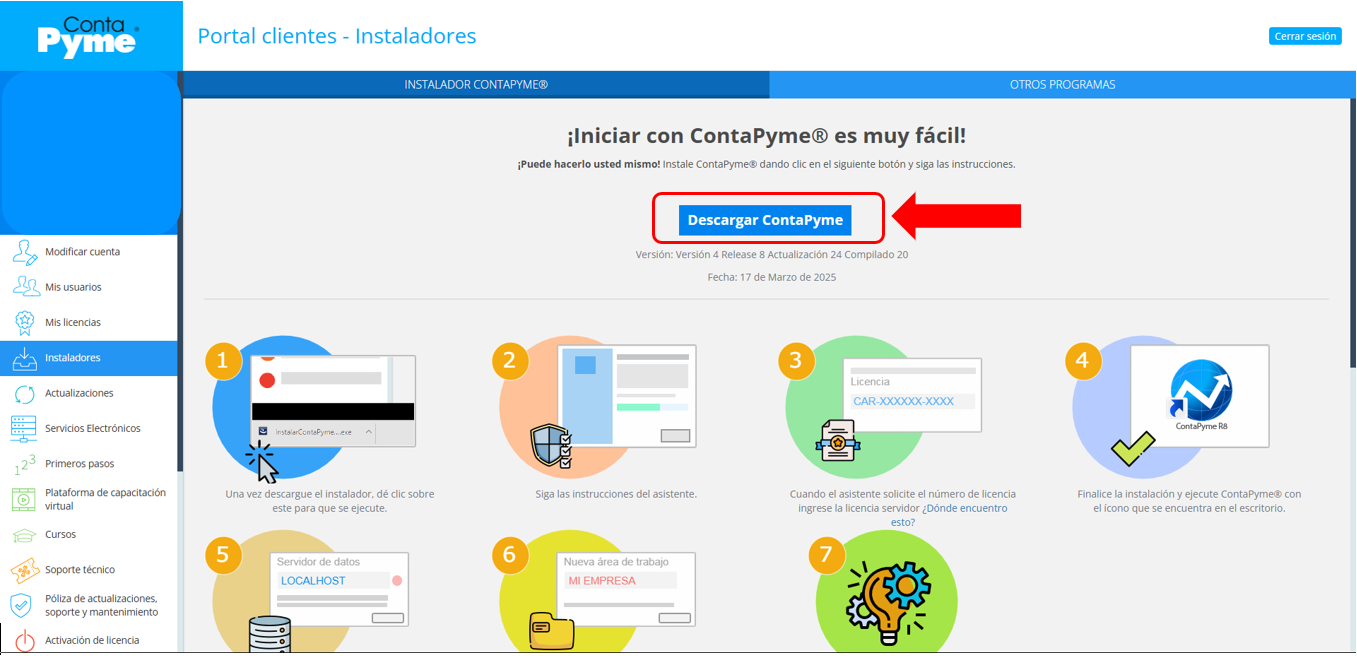This screenshot has height=656, width=1357.
Task: Click the ¡Puede hacerlo usted mismo! instruction line
Action: pyautogui.click(x=767, y=164)
